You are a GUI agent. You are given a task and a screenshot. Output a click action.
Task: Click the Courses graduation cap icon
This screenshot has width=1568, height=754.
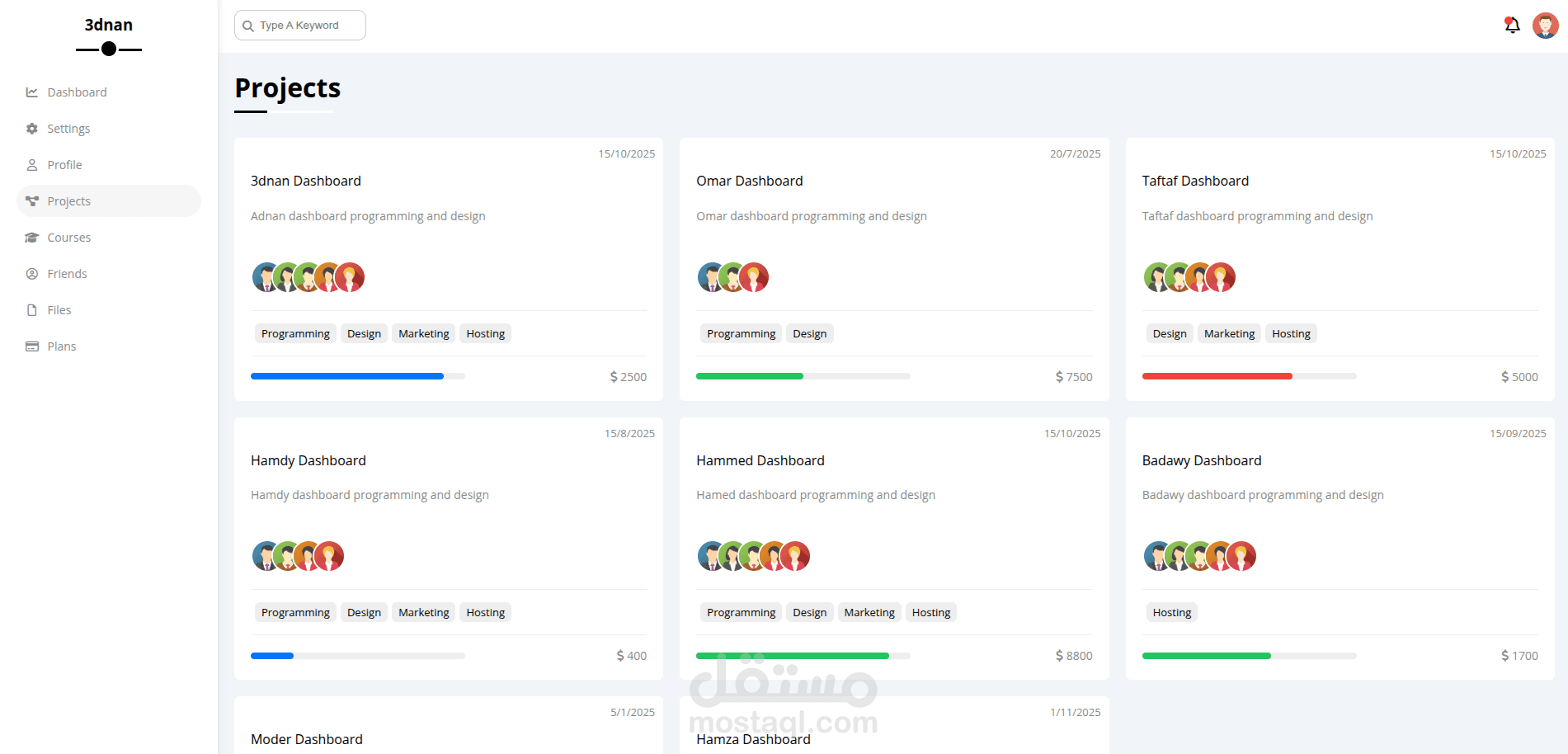(32, 238)
